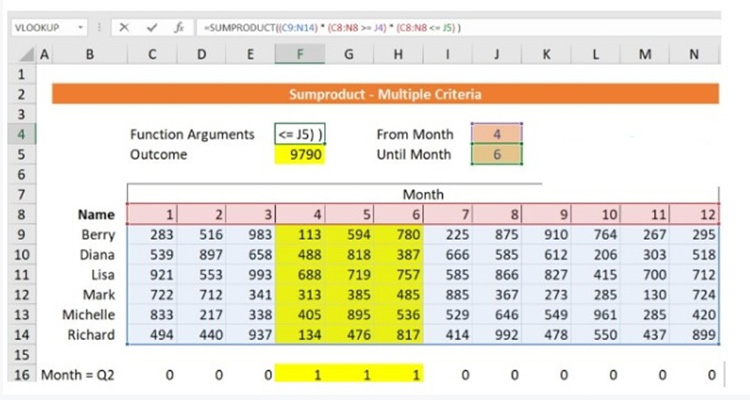Click the Name column heading

(96, 214)
